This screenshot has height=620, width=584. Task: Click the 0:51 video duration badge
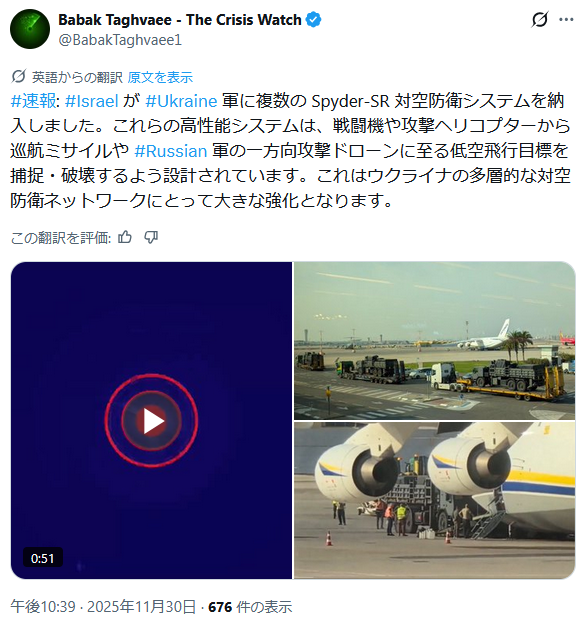point(43,558)
